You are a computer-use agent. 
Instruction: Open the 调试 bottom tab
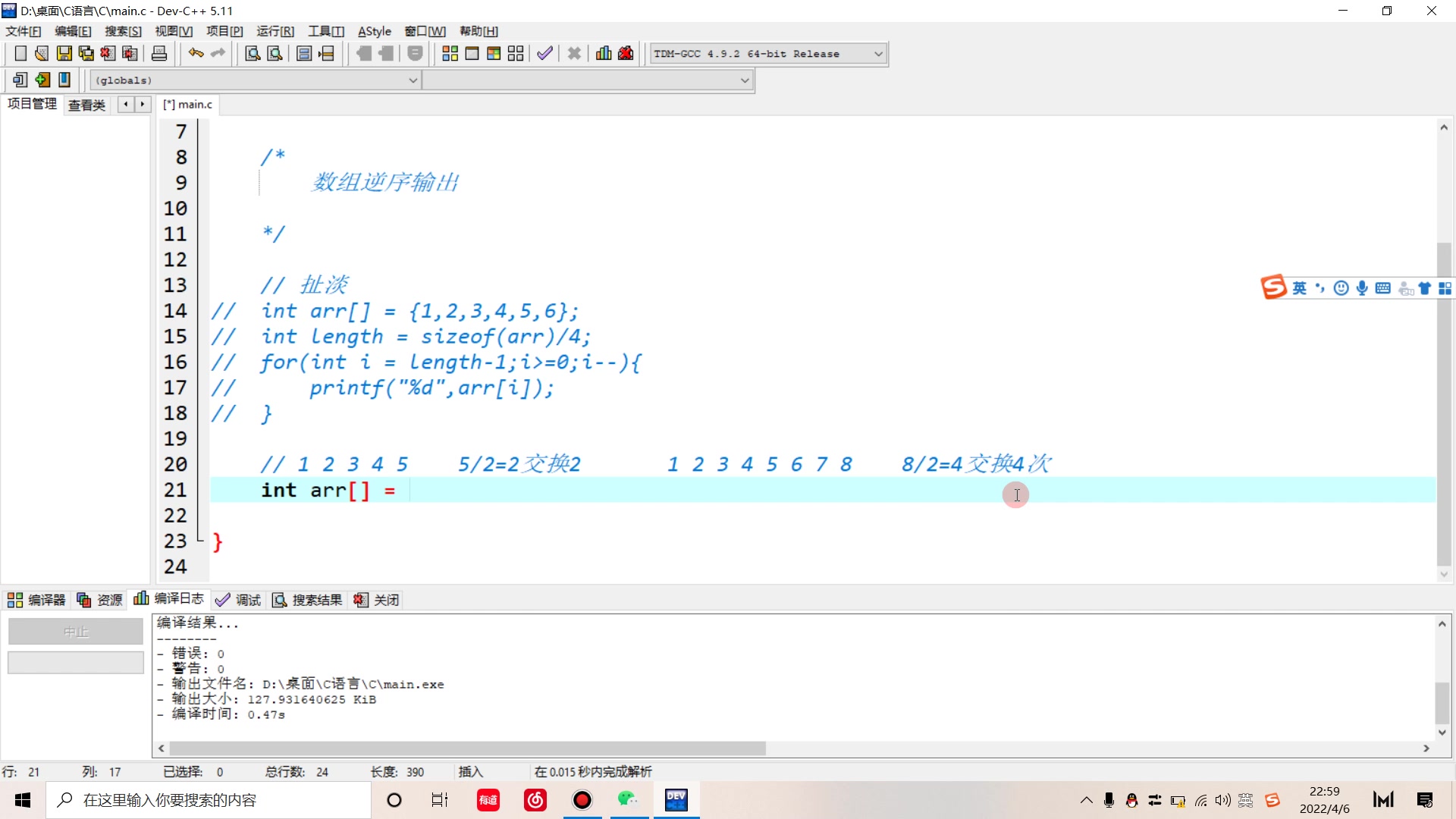(x=238, y=600)
